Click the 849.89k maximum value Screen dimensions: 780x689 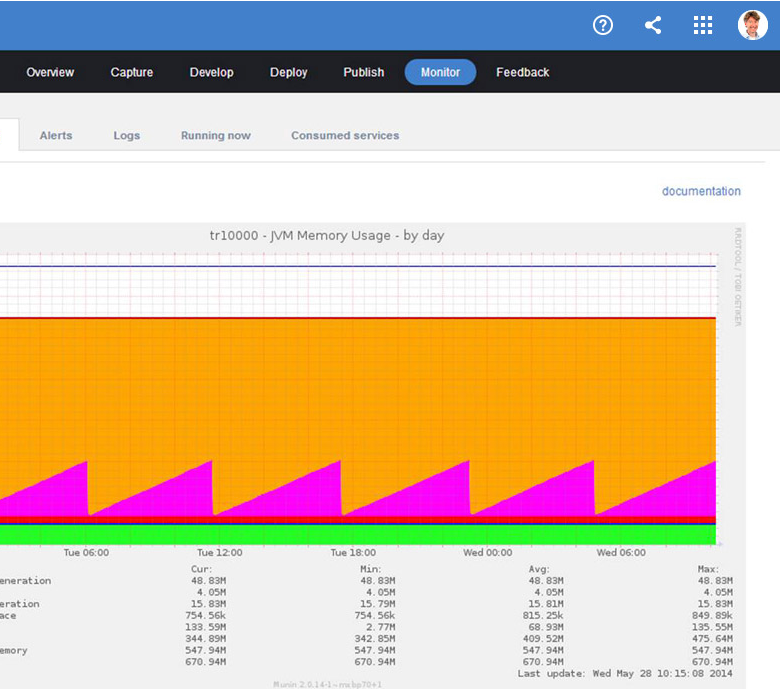pyautogui.click(x=712, y=615)
